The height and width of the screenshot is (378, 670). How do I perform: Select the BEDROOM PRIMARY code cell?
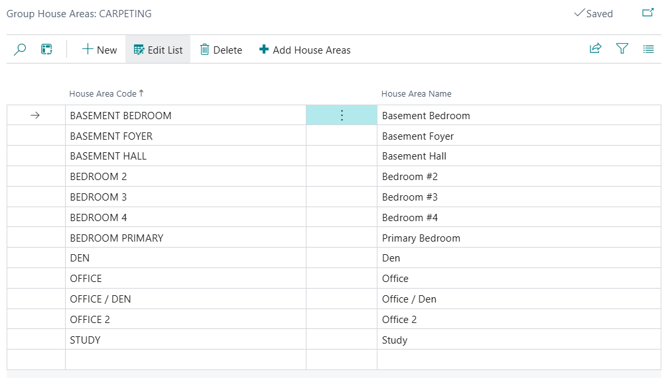[x=186, y=238]
